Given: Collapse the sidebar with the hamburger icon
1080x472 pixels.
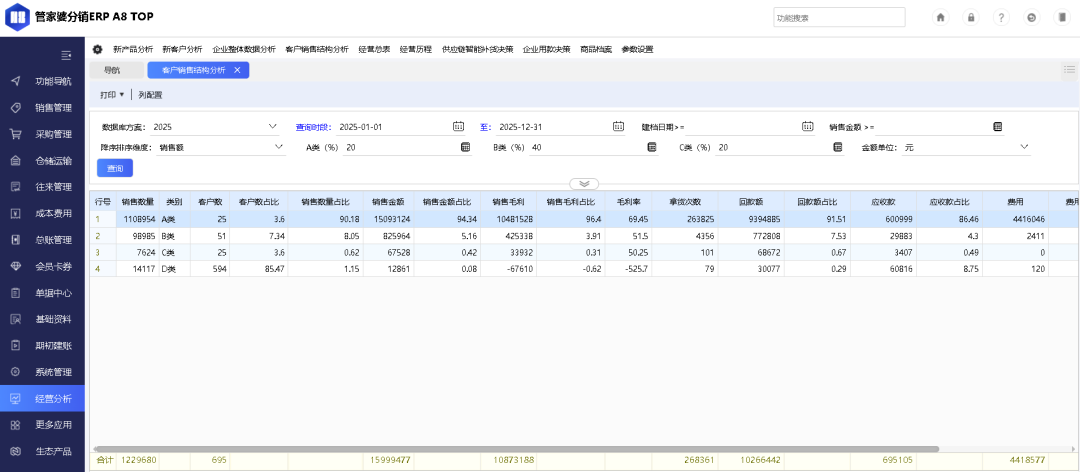Looking at the screenshot, I should coord(66,55).
